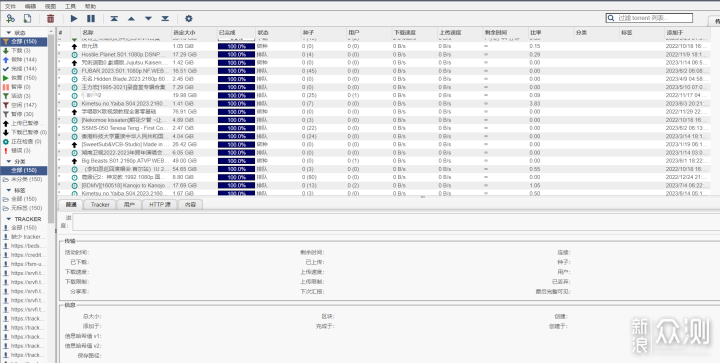Click the magnifier icon in the filter box

[x=611, y=18]
